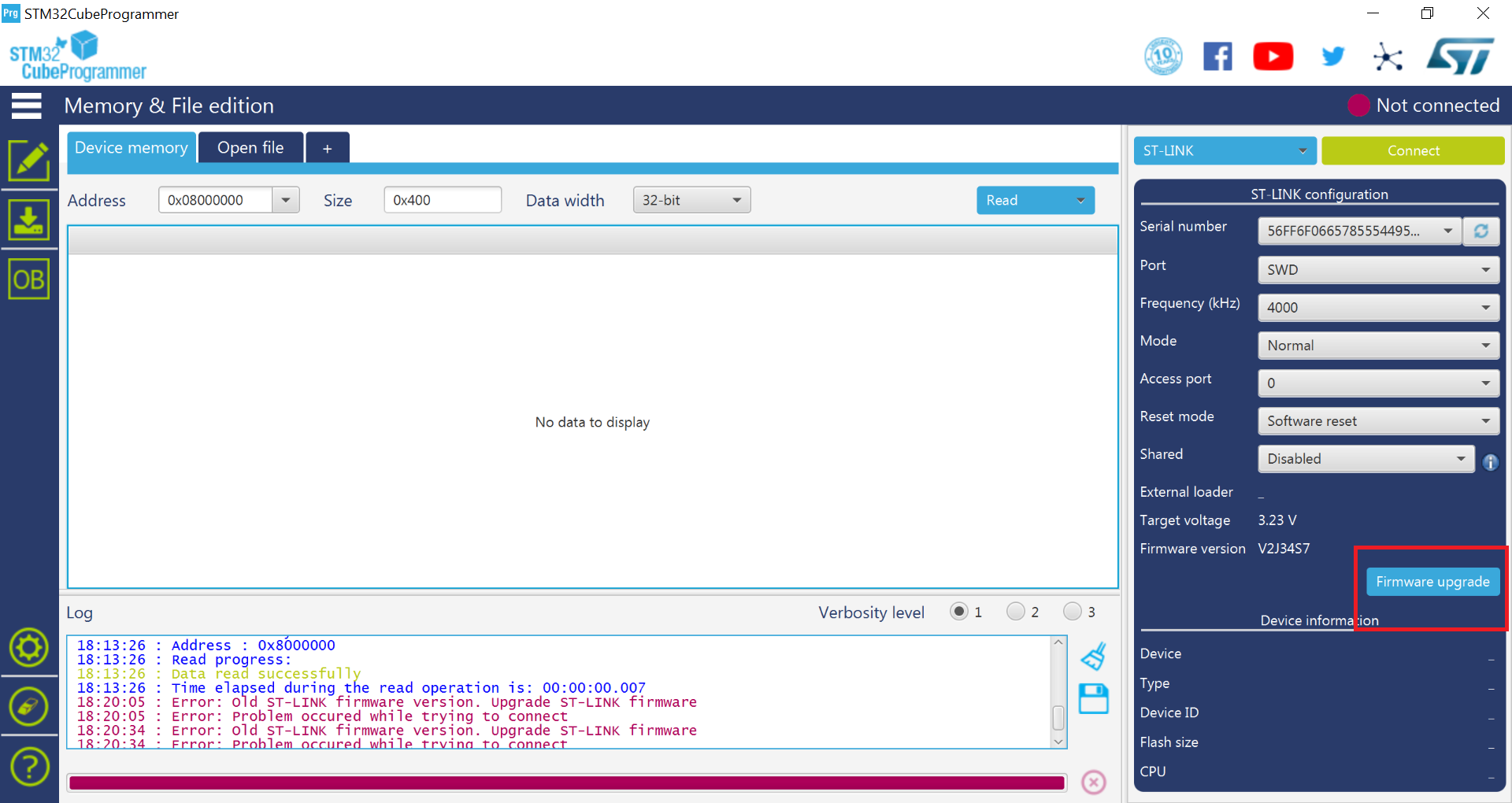Click the log scrollbar down arrow
Image resolution: width=1512 pixels, height=803 pixels.
(1058, 742)
